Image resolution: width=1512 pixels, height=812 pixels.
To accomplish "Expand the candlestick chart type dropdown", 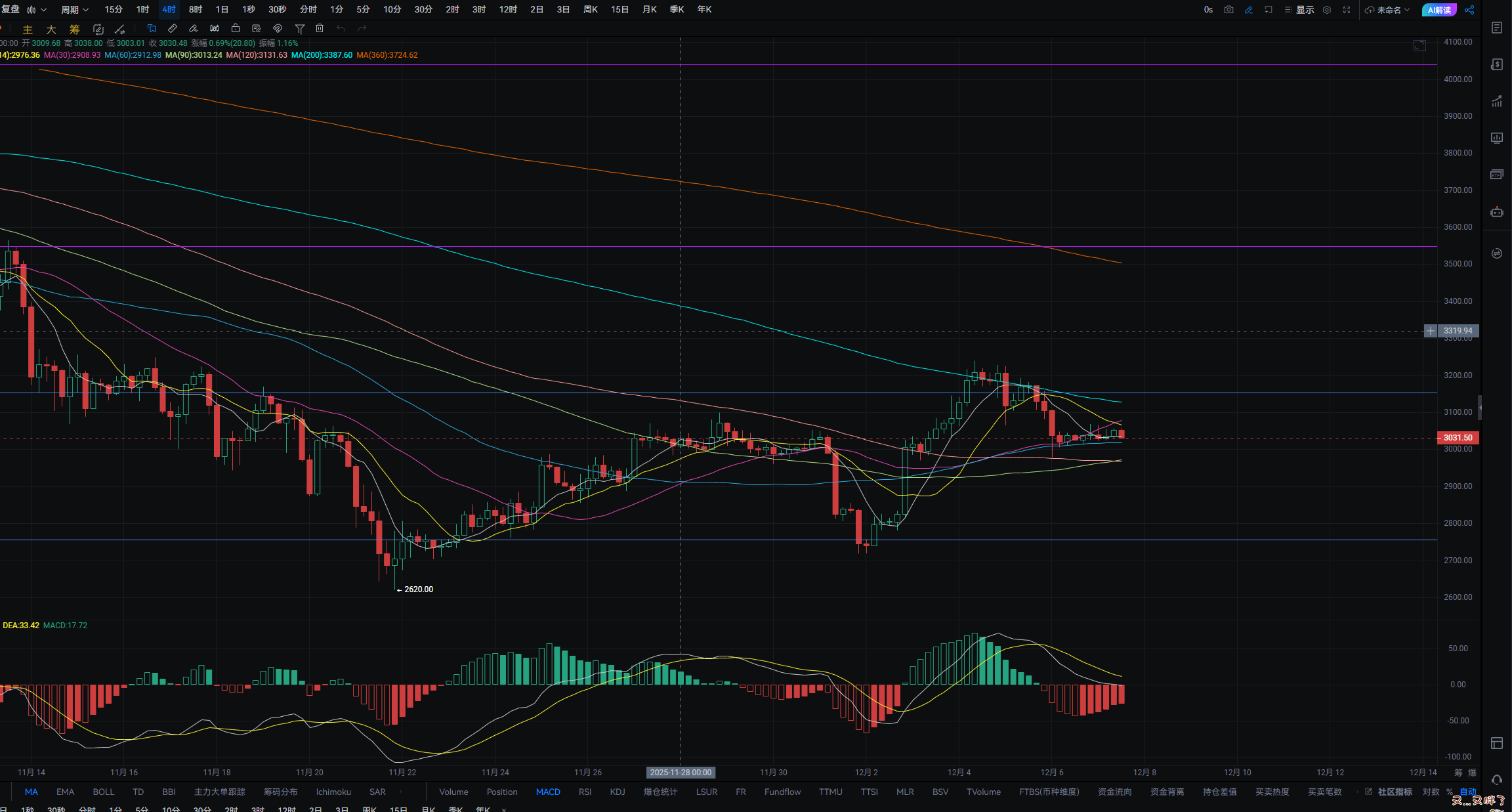I will [37, 10].
